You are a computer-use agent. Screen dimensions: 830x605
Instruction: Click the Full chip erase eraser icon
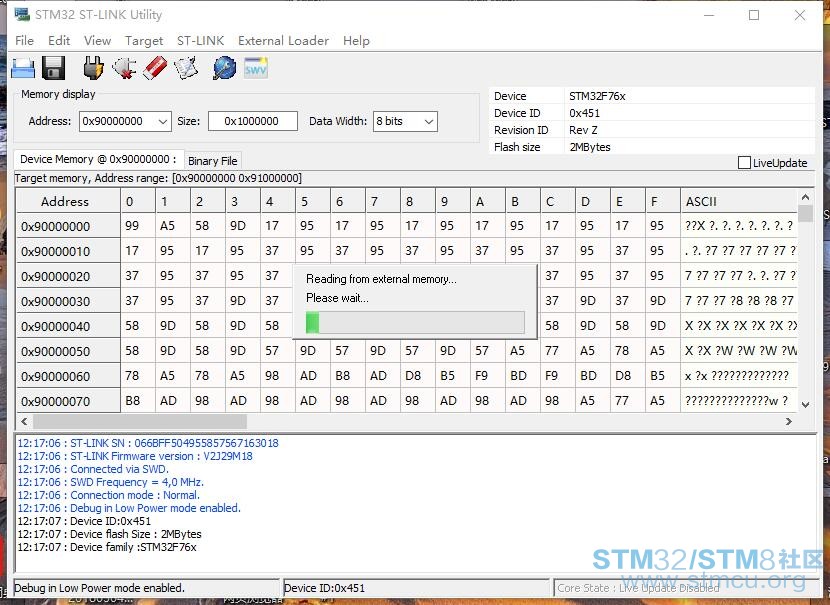click(155, 68)
